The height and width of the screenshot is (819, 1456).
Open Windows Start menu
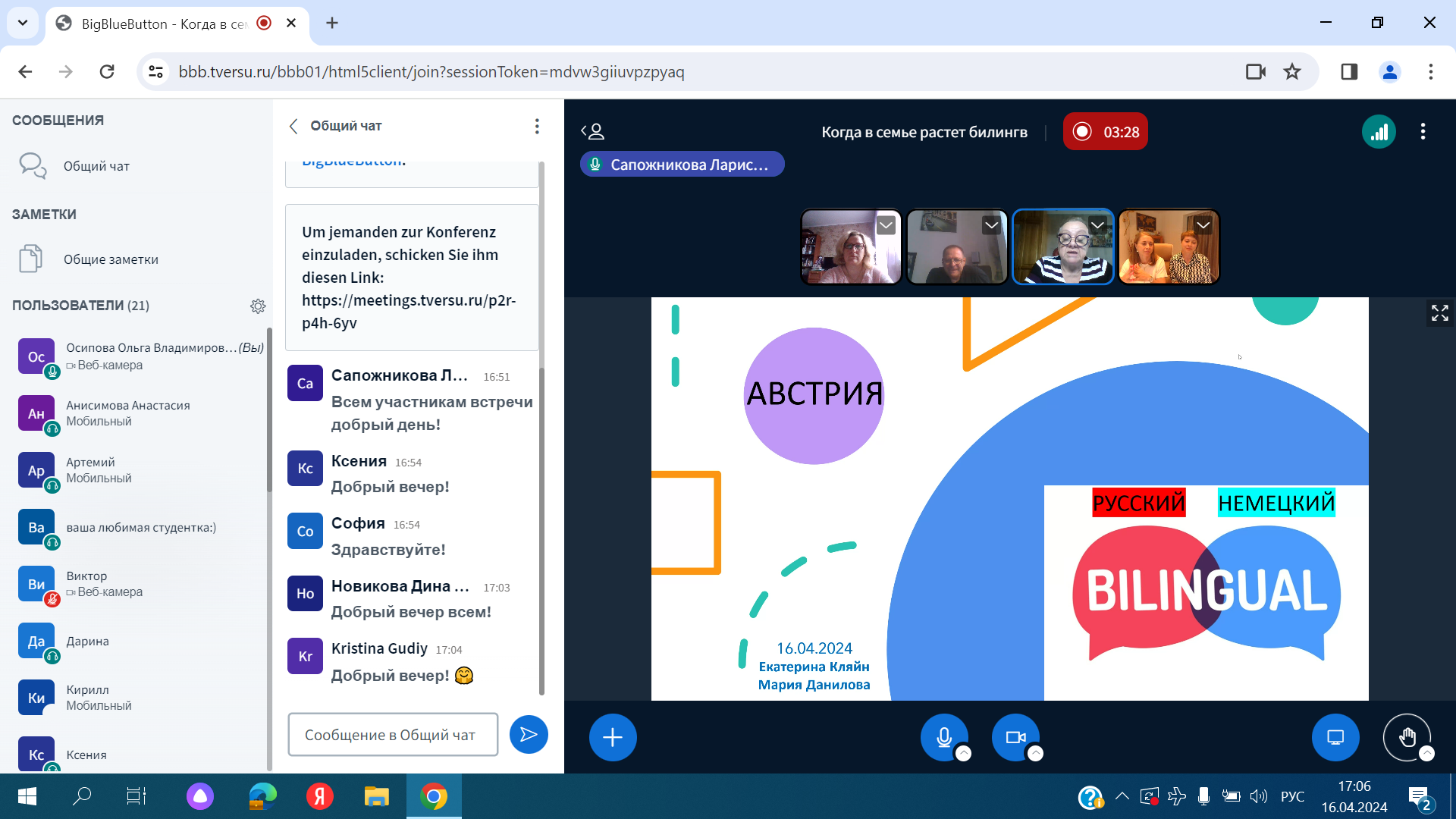pos(27,796)
